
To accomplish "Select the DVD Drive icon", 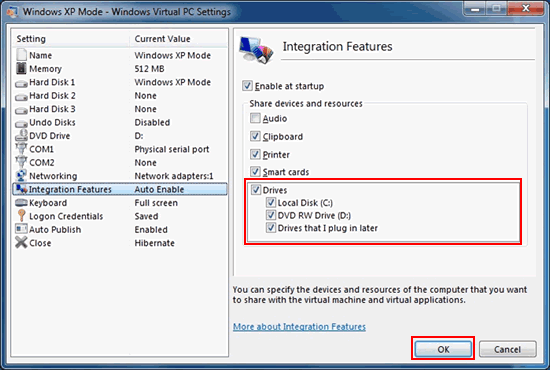I will pyautogui.click(x=21, y=136).
